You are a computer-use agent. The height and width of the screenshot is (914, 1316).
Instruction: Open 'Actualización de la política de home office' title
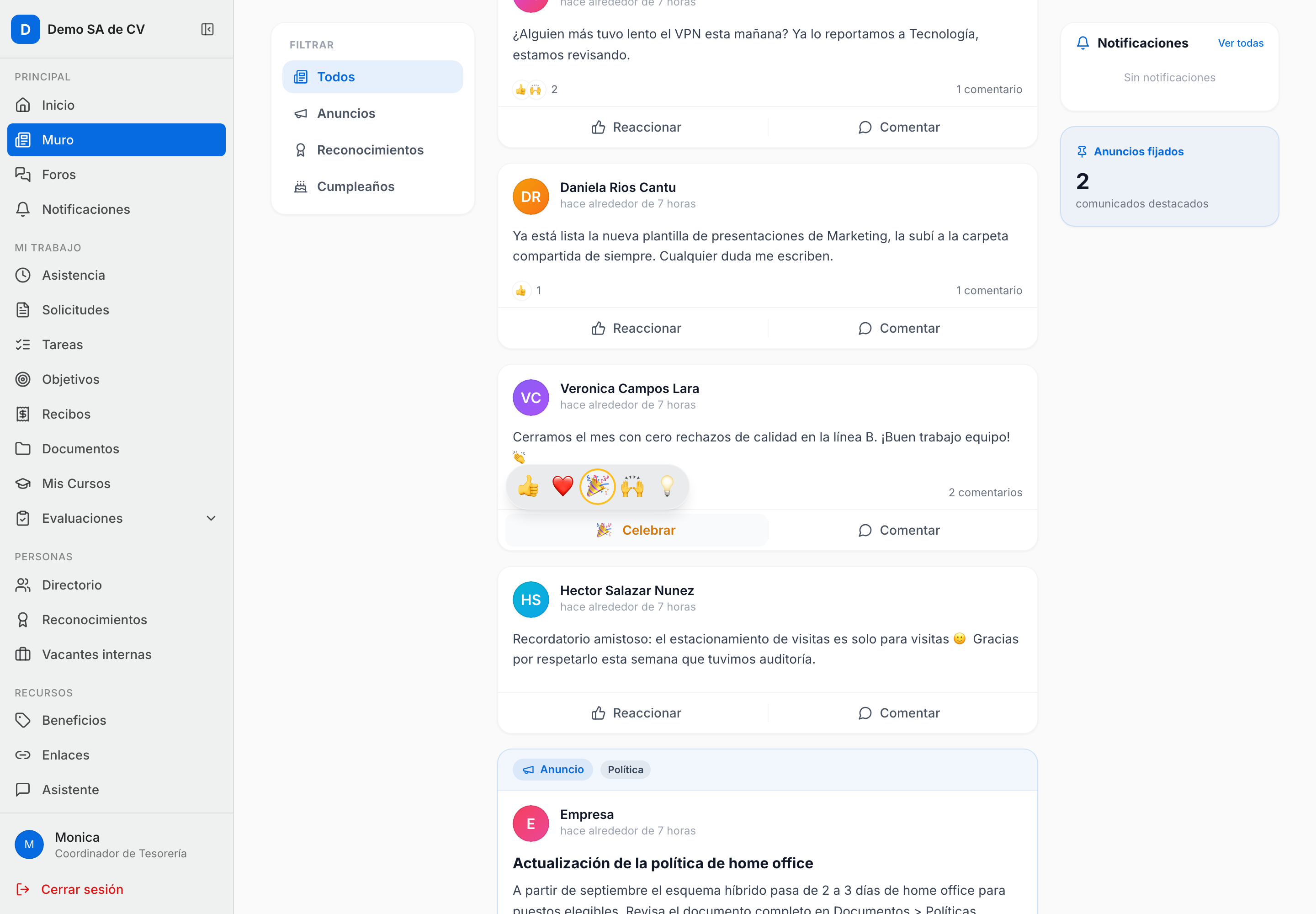tap(663, 863)
